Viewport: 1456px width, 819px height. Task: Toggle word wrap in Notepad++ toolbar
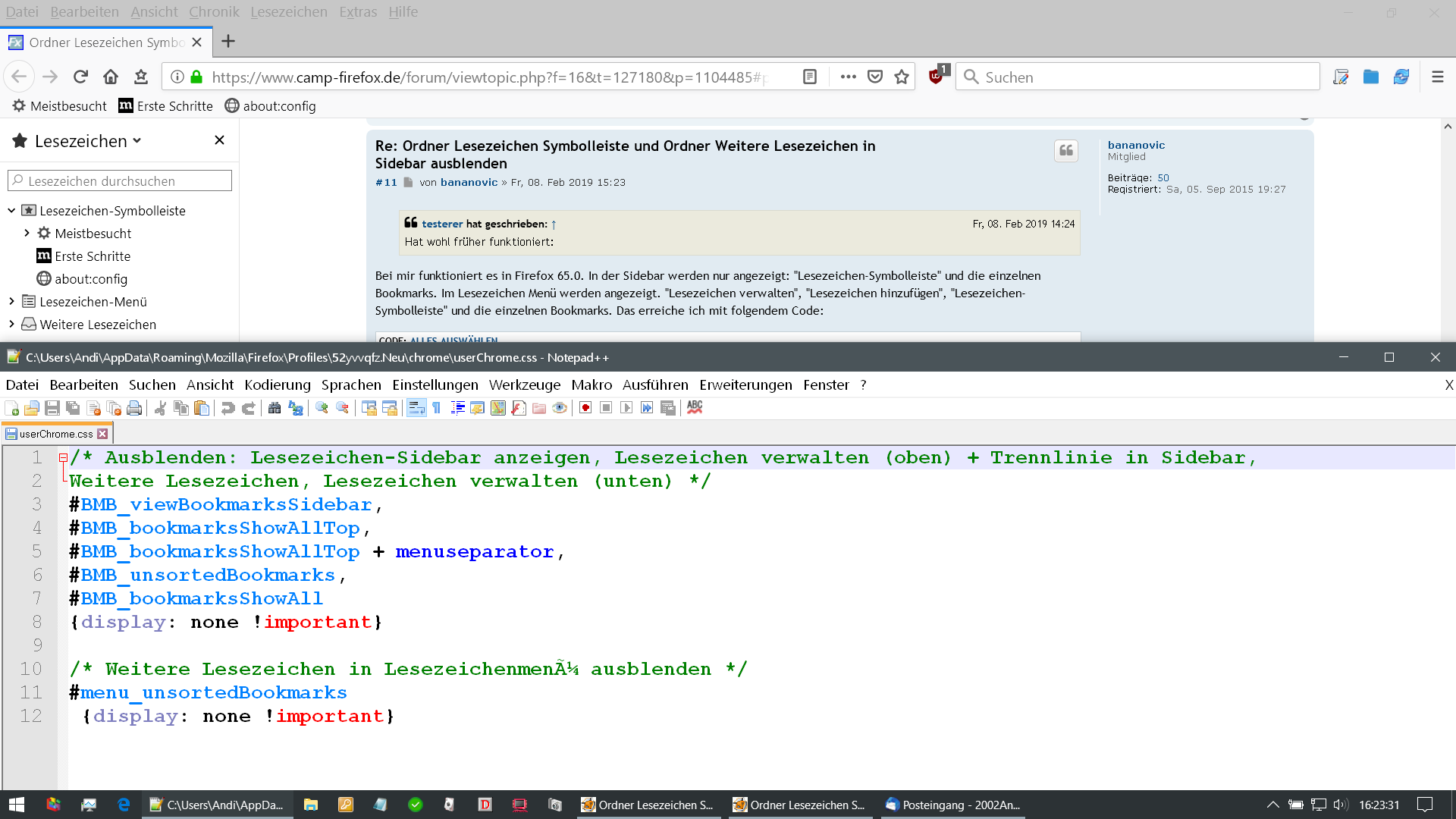[416, 408]
